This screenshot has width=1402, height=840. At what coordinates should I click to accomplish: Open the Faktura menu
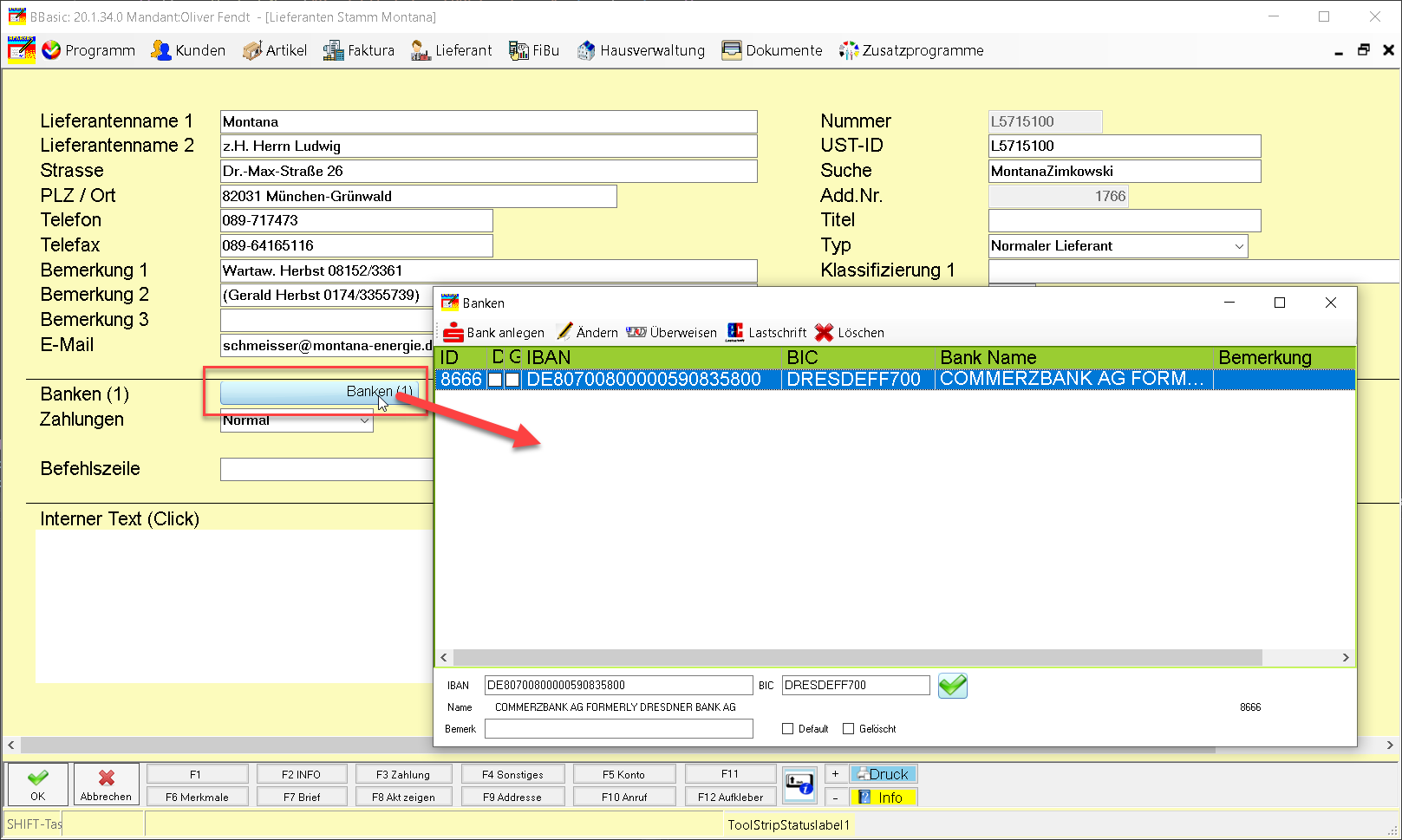pyautogui.click(x=359, y=50)
